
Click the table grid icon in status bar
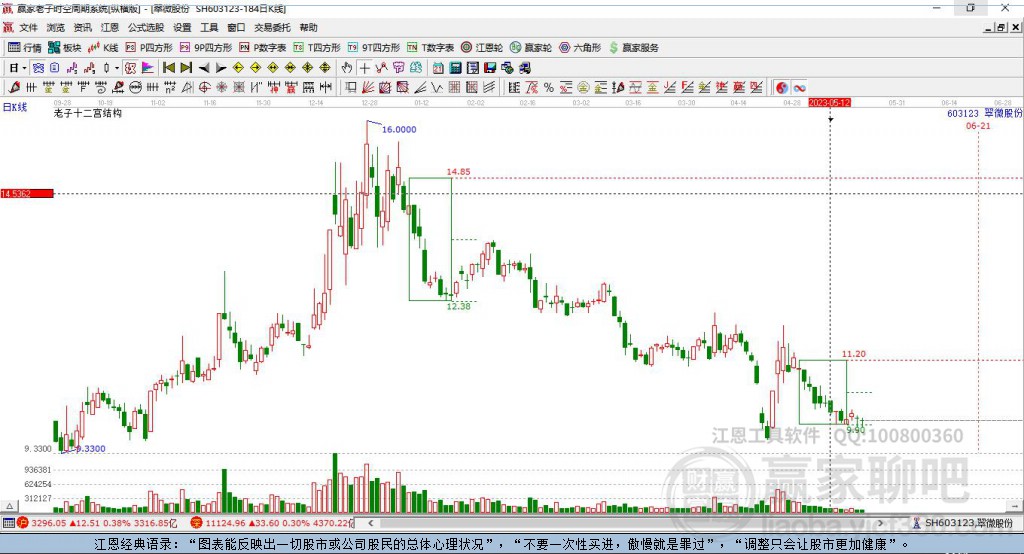click(8, 523)
